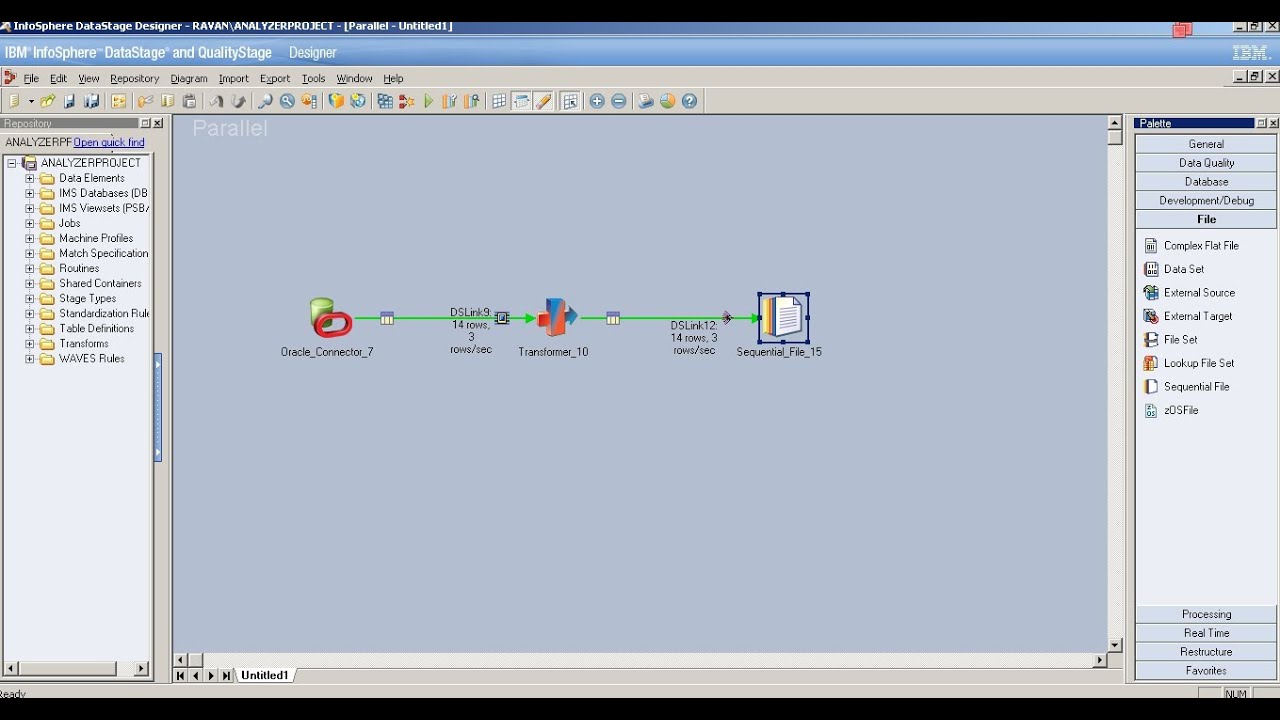1280x720 pixels.
Task: Select the Oracle_Connector_7 stage icon
Action: pos(330,318)
